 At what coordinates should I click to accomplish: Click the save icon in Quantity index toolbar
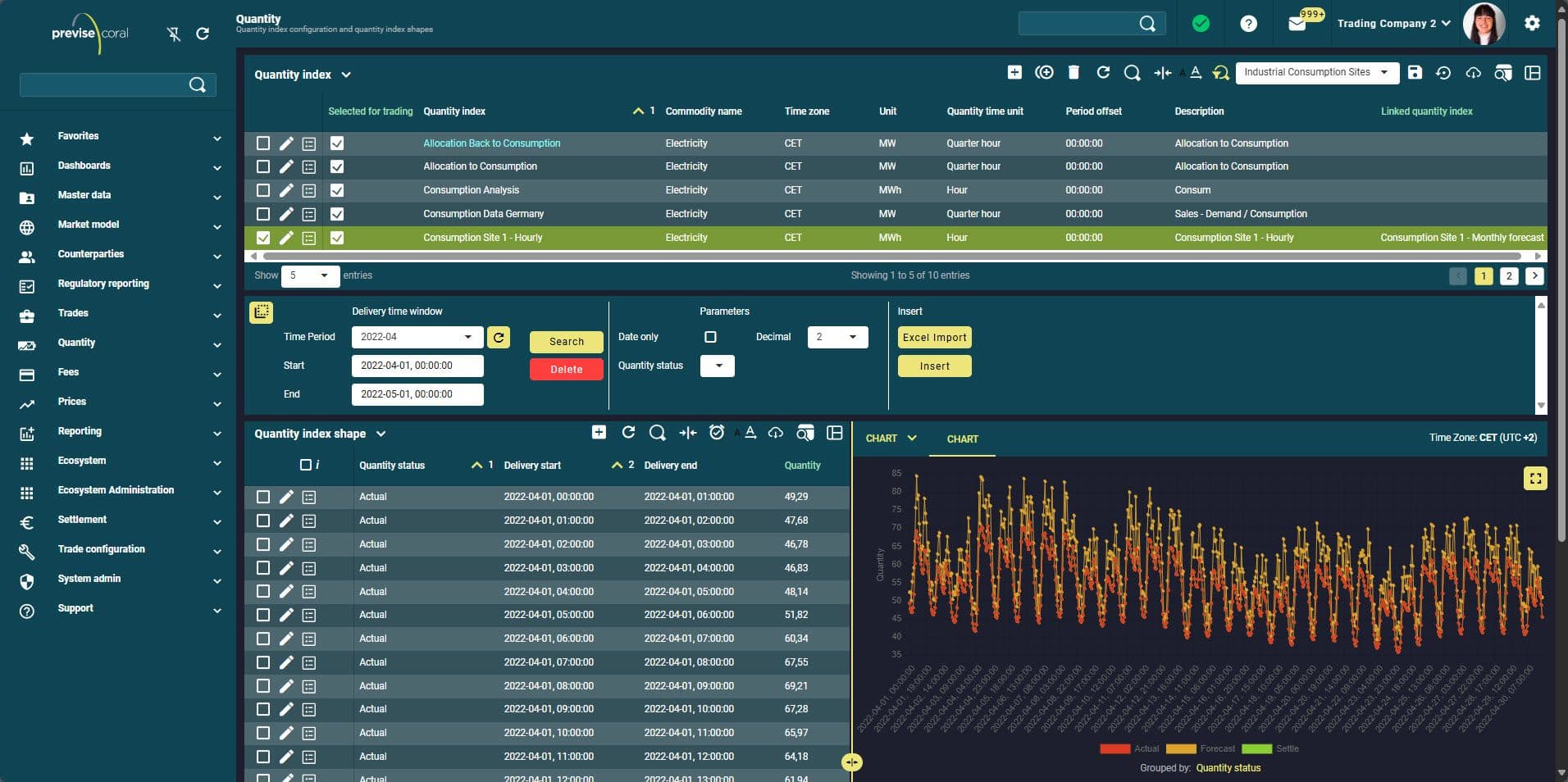click(1415, 73)
